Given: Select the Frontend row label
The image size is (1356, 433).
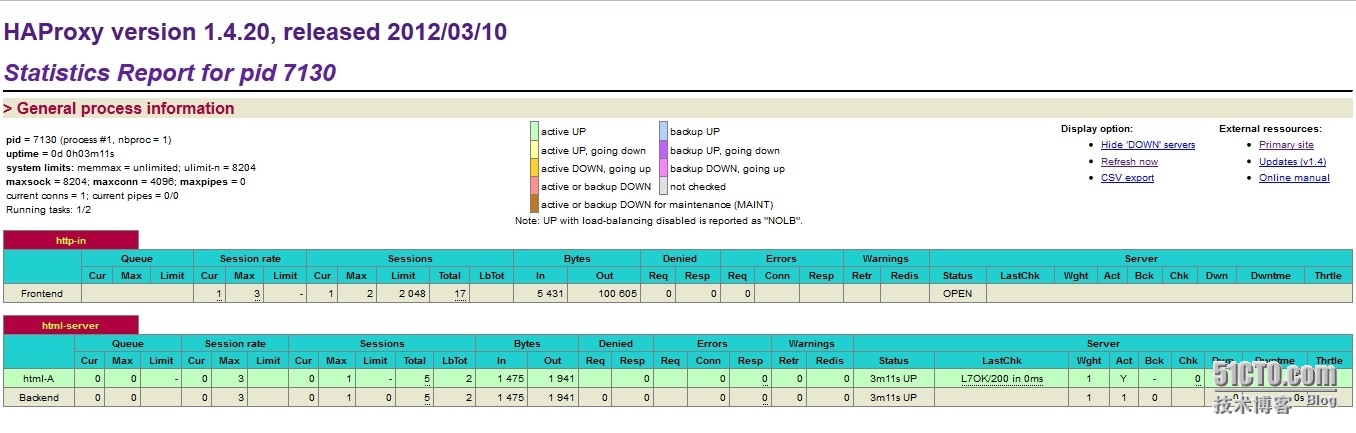Looking at the screenshot, I should click(42, 294).
